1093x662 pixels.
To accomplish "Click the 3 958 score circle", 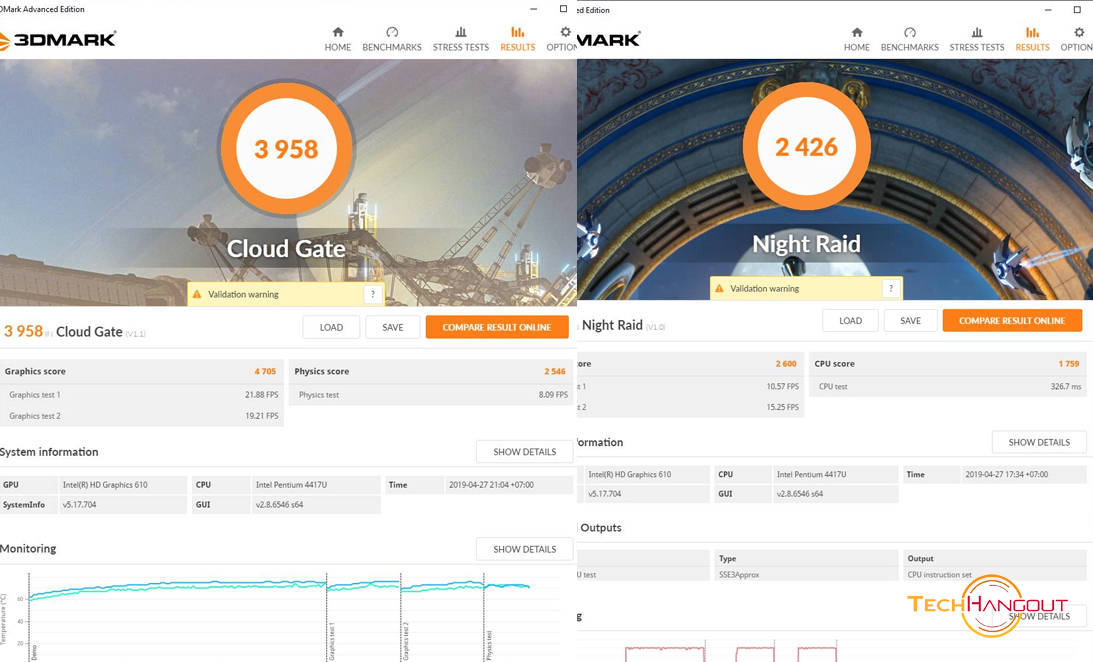I will tap(286, 148).
